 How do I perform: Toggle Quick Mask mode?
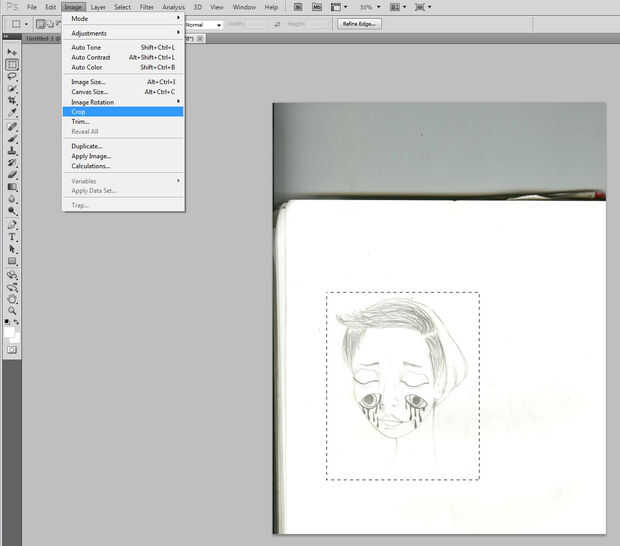pos(12,350)
